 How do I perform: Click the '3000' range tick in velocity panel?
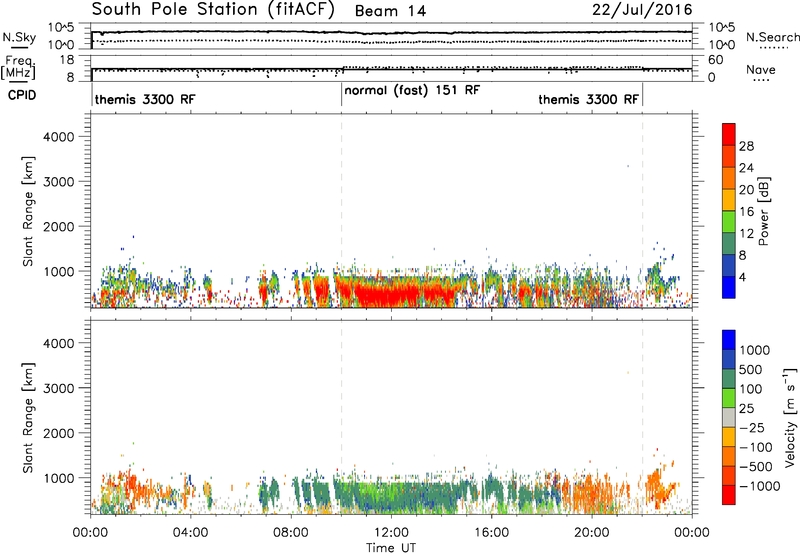pyautogui.click(x=58, y=388)
